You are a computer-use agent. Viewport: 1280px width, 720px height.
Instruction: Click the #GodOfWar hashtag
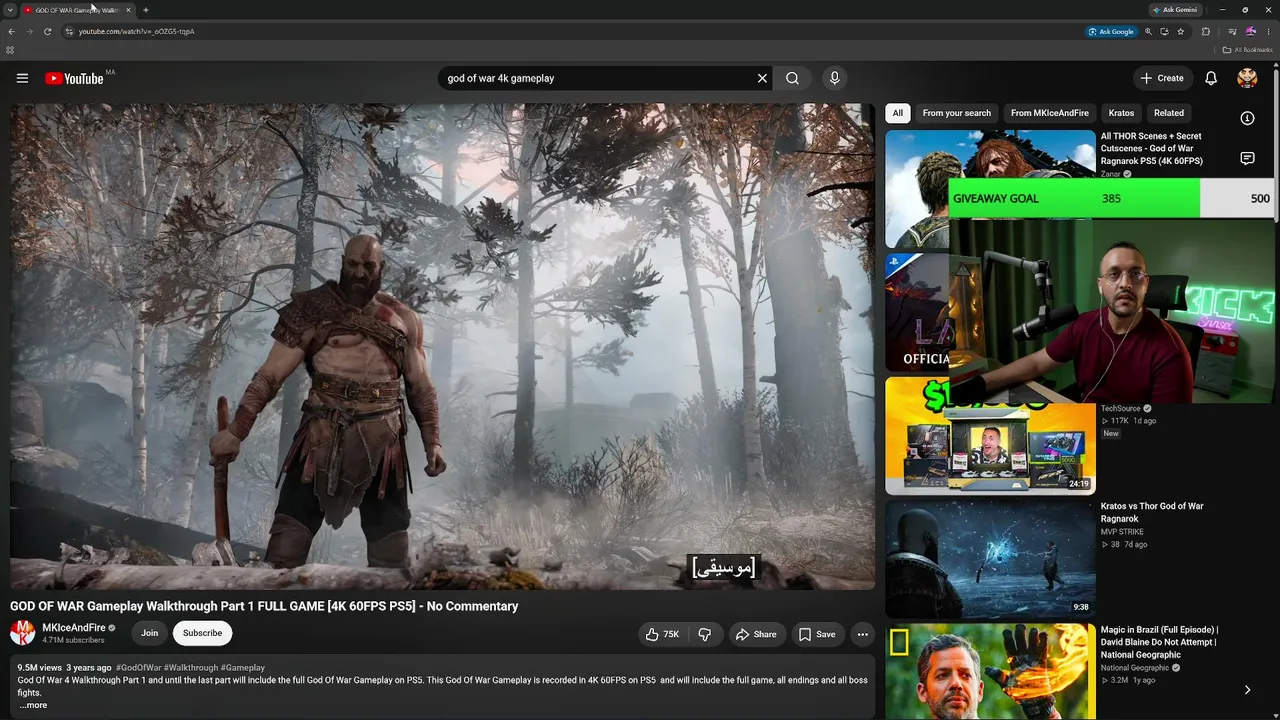tap(138, 667)
